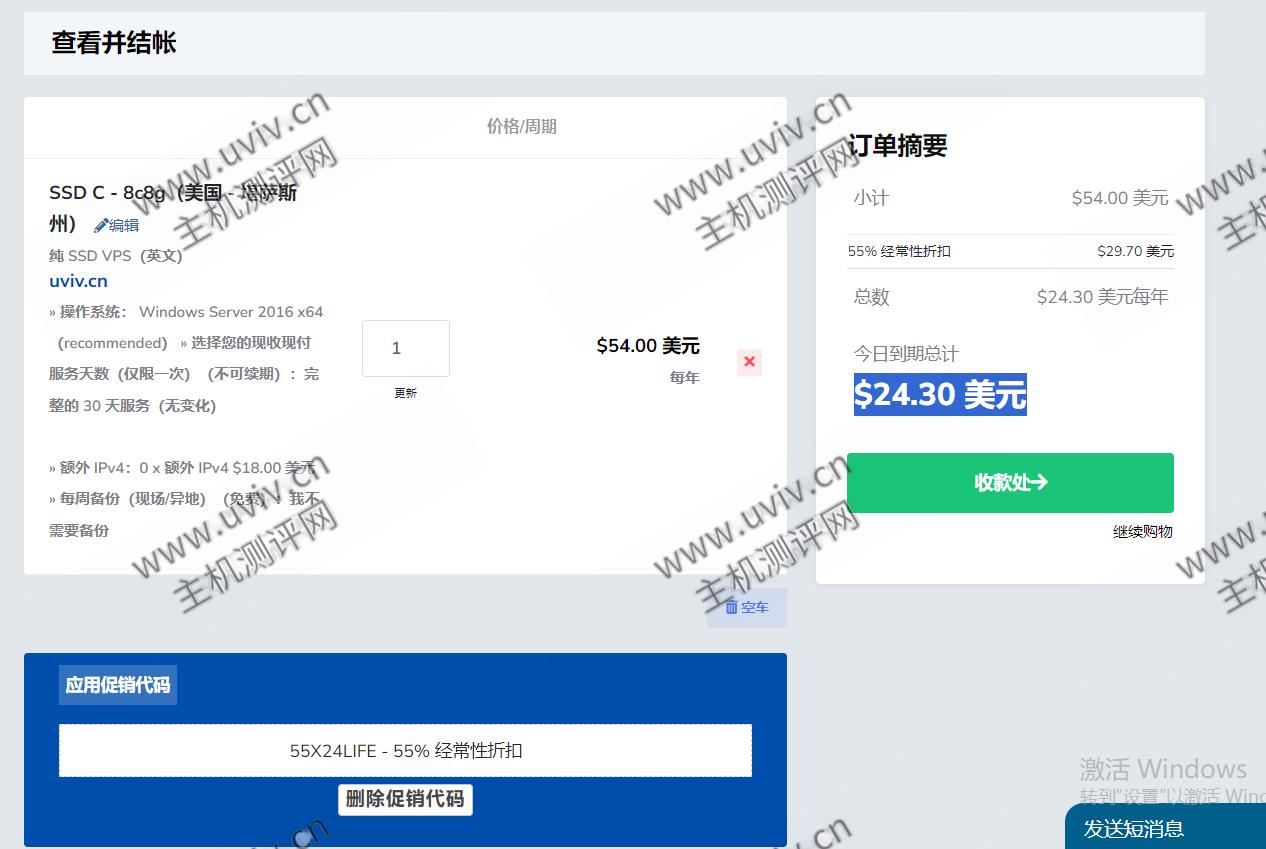Click the 价格/周期 column header
This screenshot has width=1266, height=849.
[x=521, y=126]
